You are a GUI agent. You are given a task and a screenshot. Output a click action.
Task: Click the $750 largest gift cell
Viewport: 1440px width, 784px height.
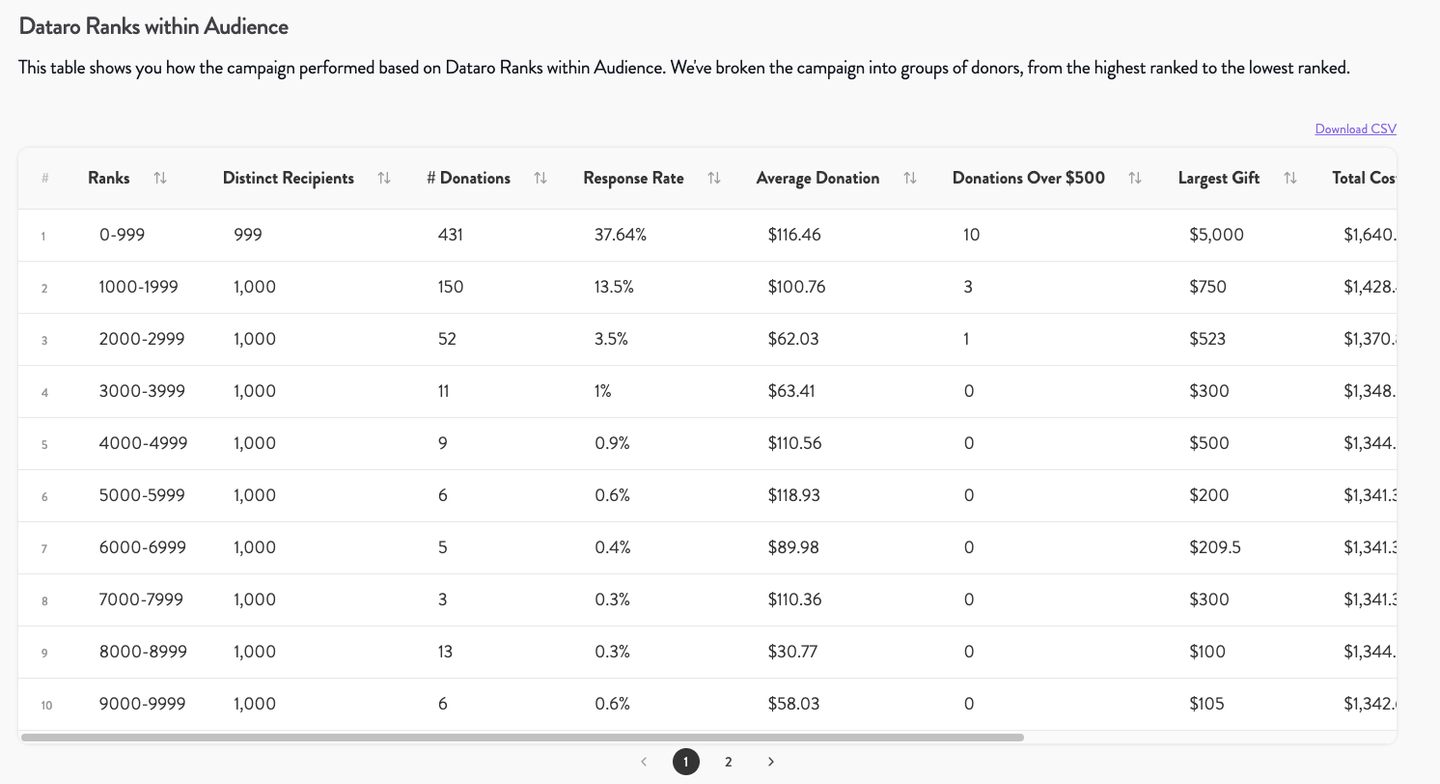(x=1208, y=287)
